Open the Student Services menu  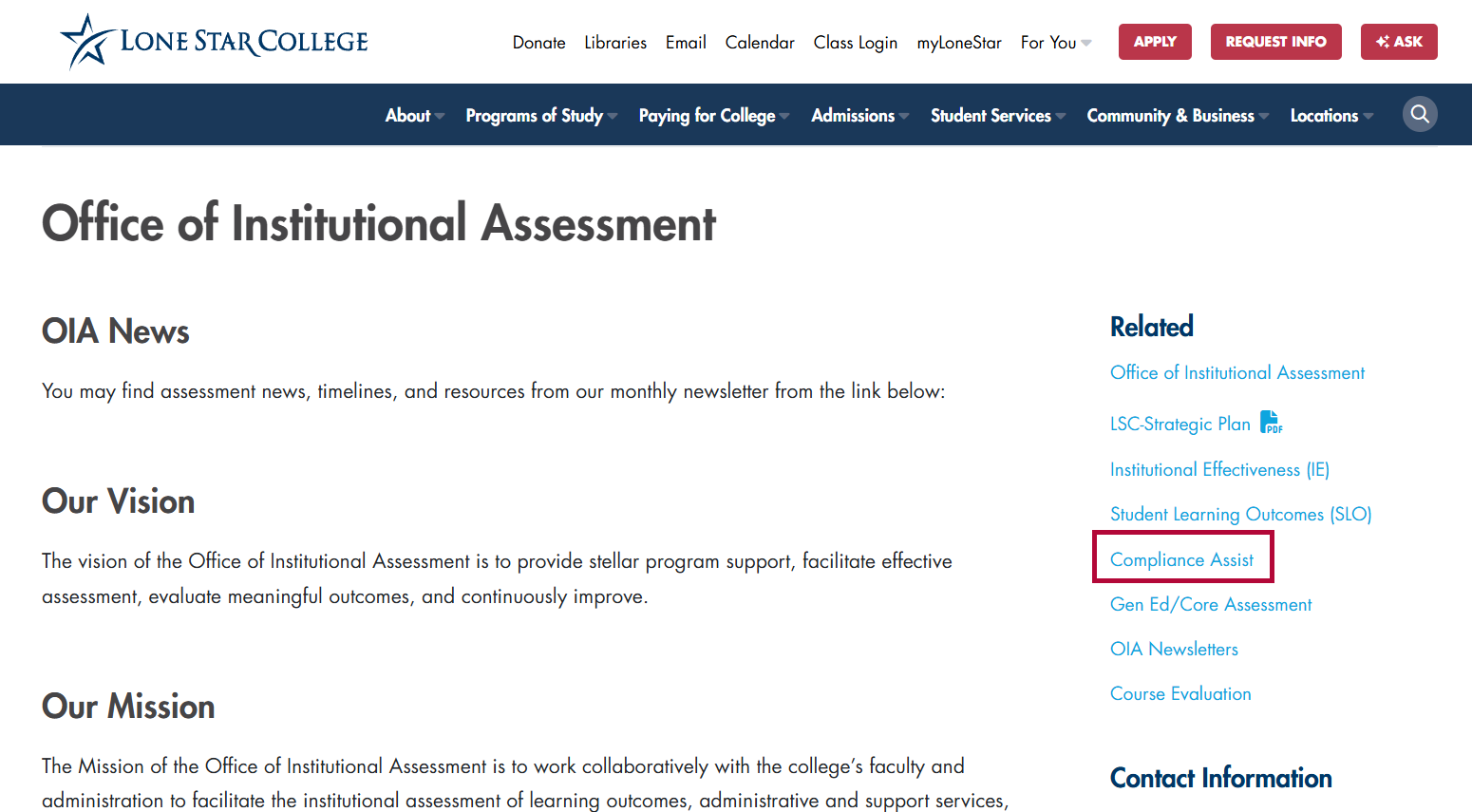click(x=998, y=115)
